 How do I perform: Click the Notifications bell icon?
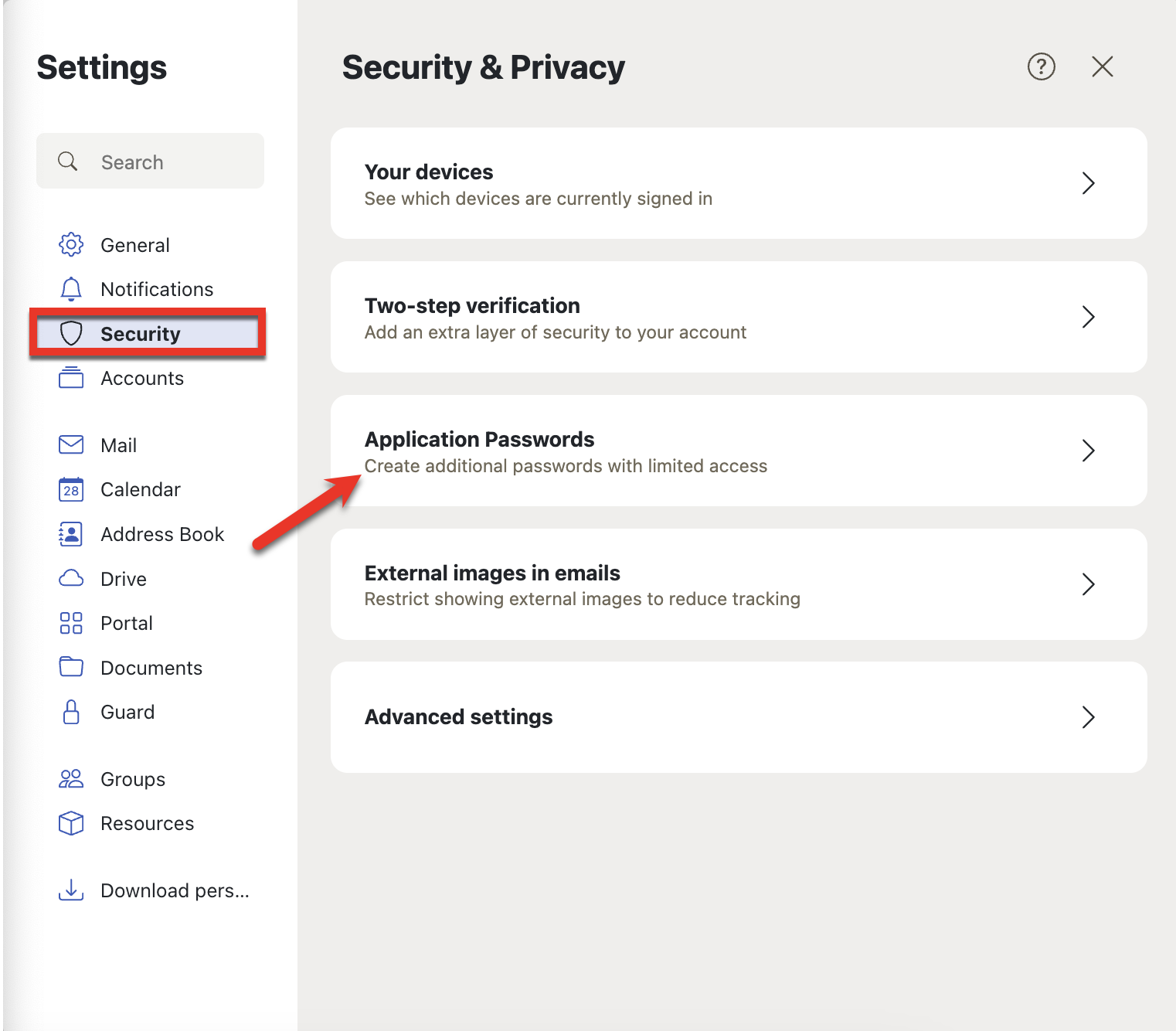(70, 288)
